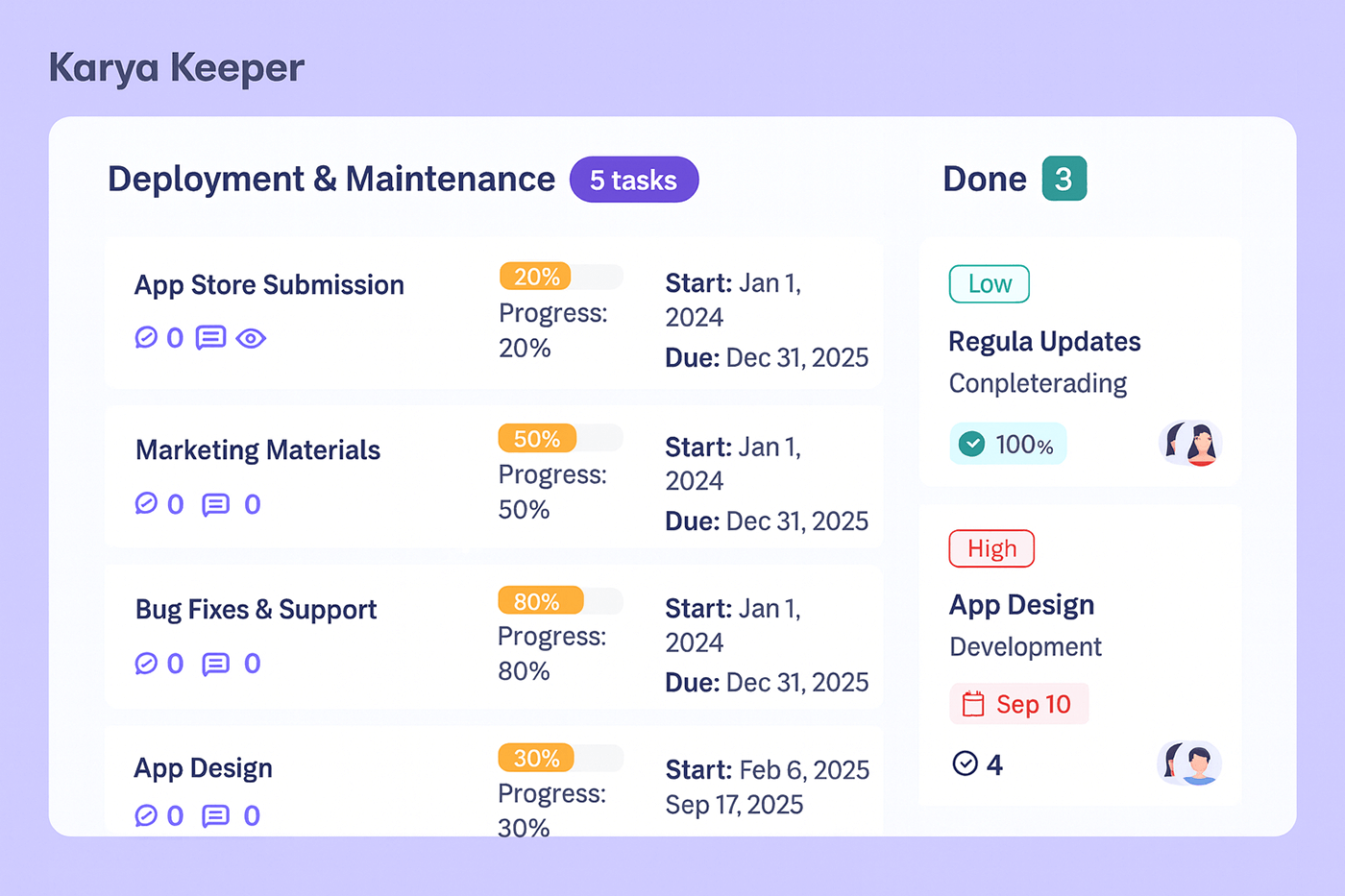
Task: Click the comment icon on Bug Fixes & Support
Action: (215, 663)
